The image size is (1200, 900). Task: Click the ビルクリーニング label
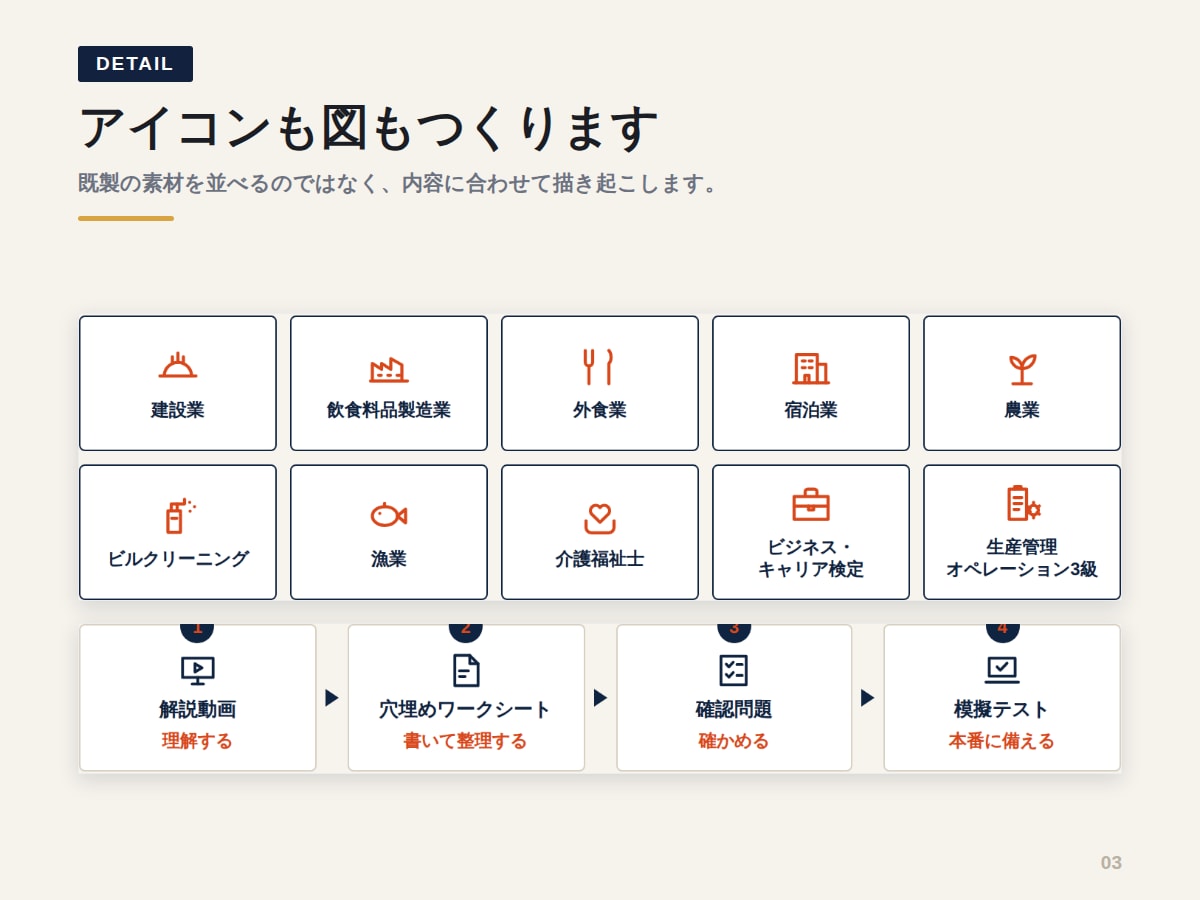(178, 559)
